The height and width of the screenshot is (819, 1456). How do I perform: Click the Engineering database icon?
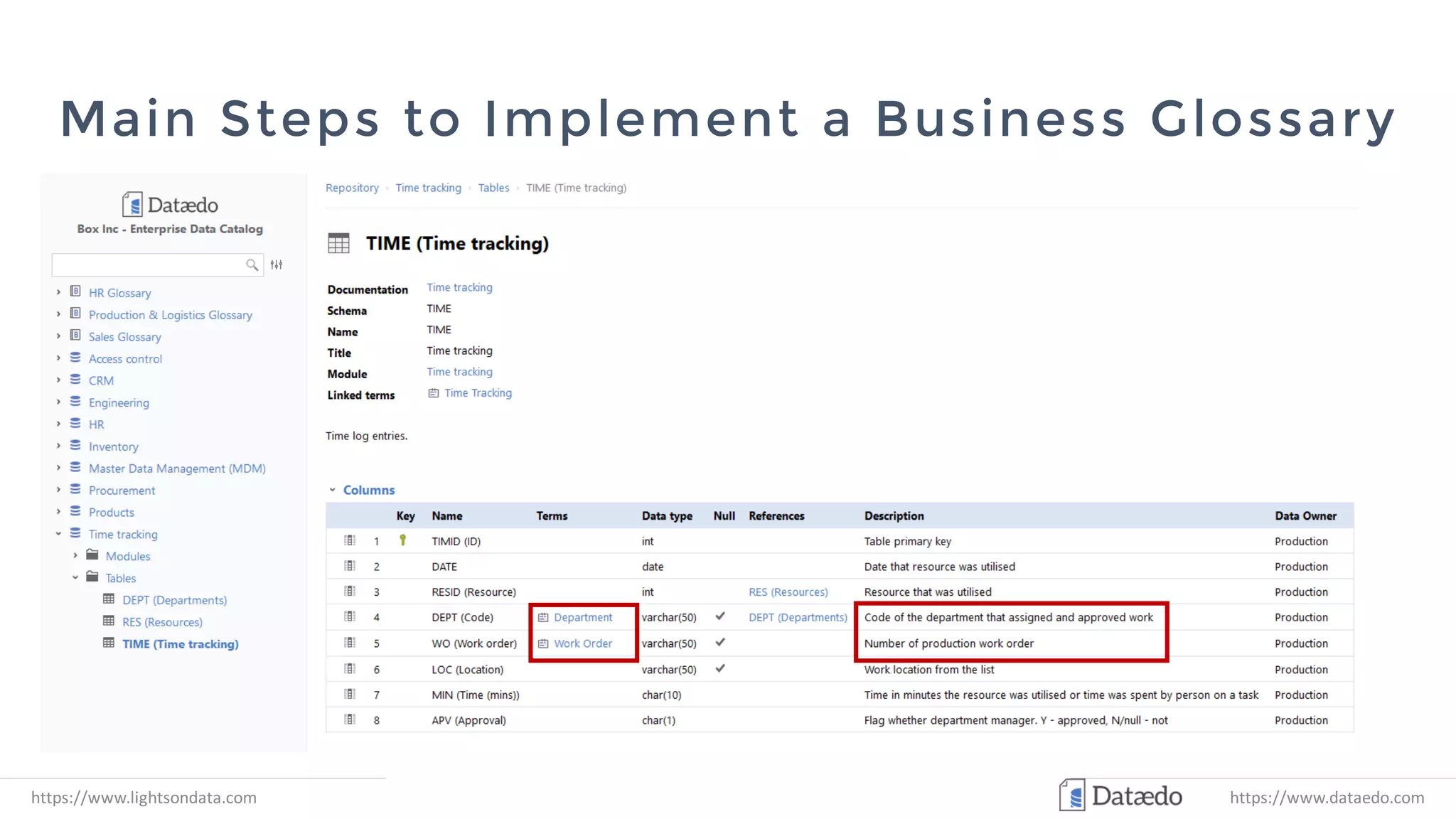(x=75, y=402)
